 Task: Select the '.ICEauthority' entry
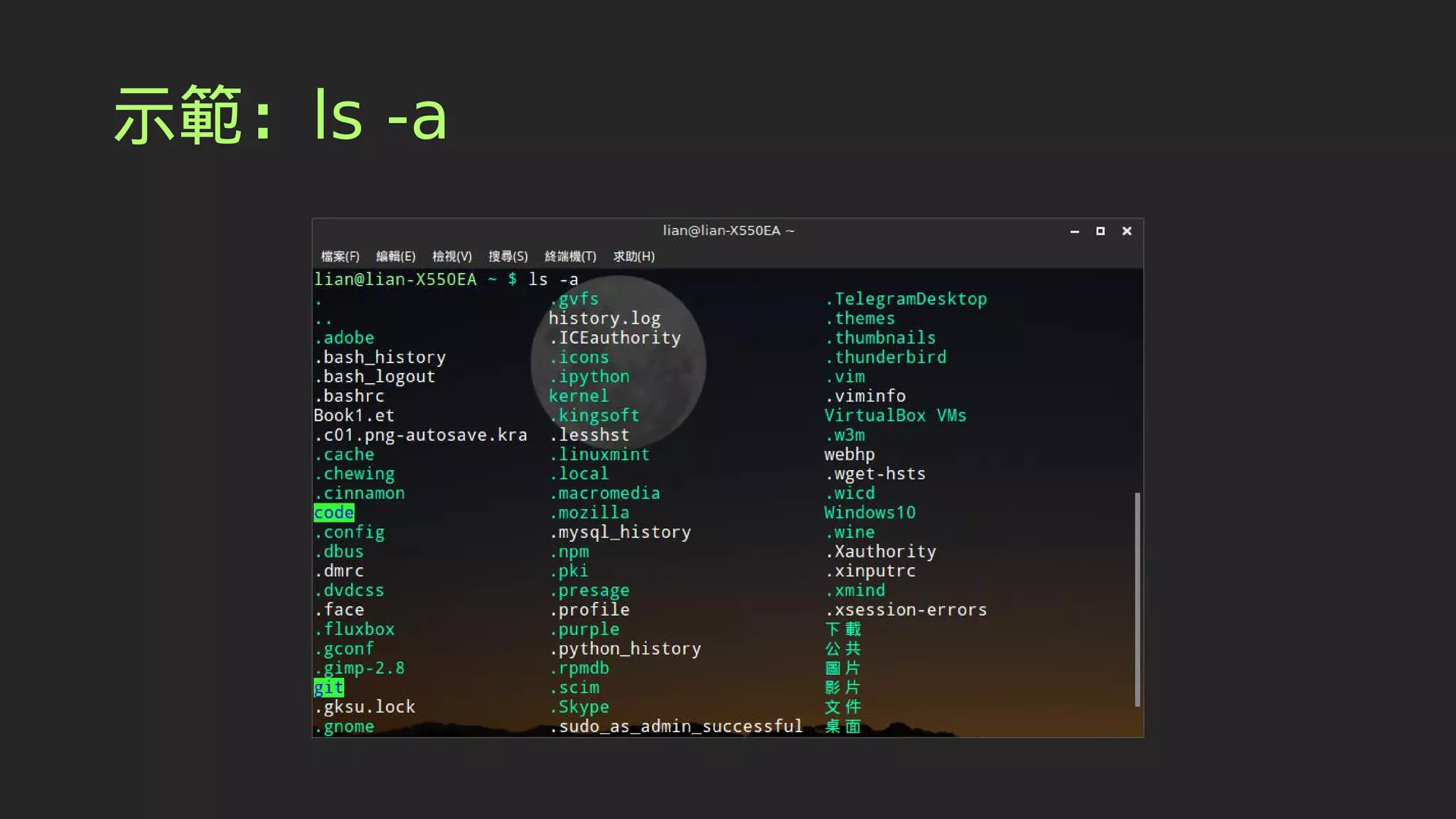tap(615, 338)
